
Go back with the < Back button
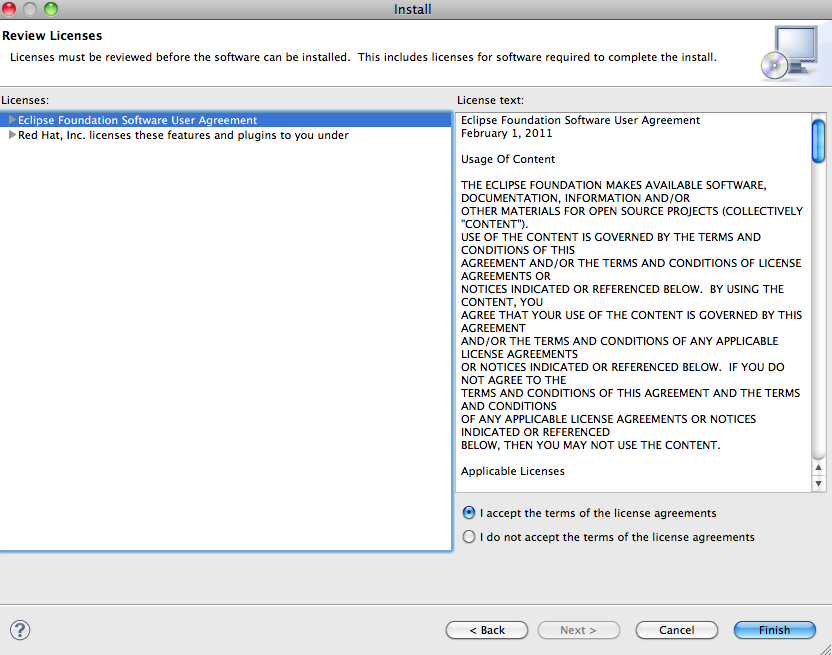(487, 630)
